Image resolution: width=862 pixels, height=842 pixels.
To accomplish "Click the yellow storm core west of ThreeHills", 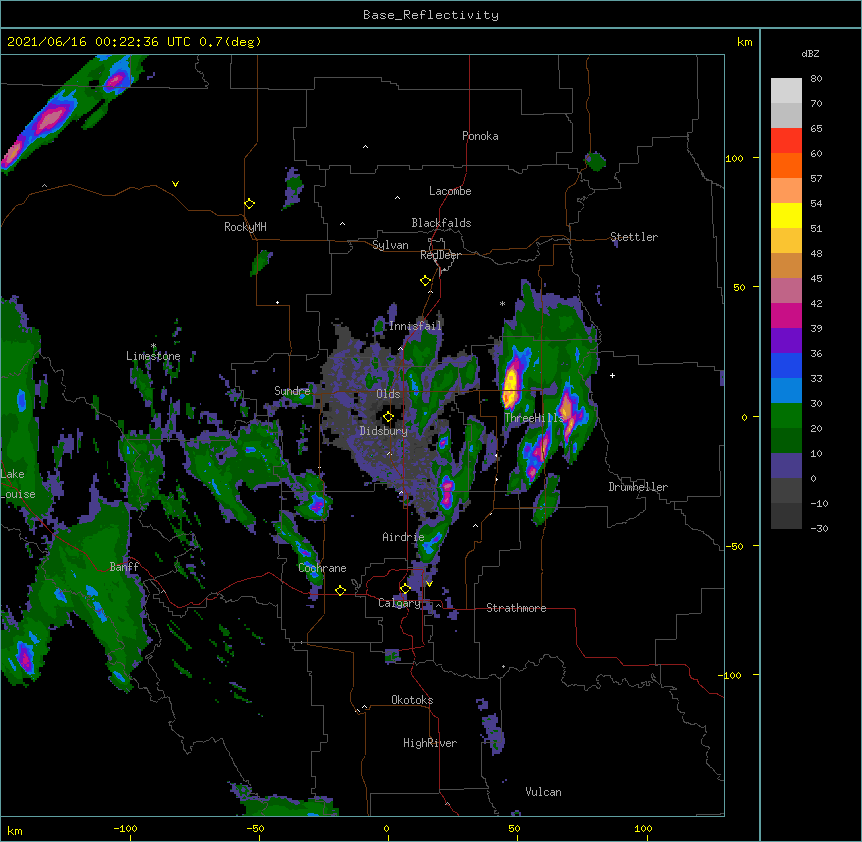I will point(511,383).
